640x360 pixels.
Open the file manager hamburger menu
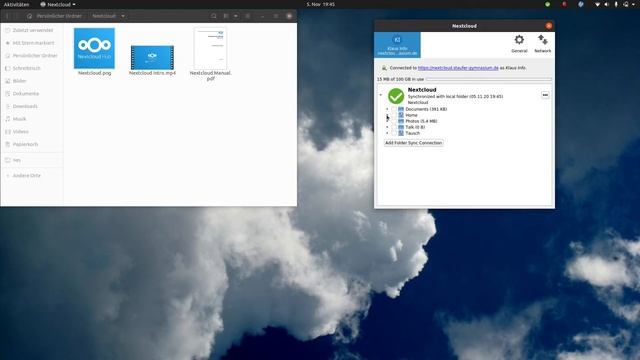248,16
